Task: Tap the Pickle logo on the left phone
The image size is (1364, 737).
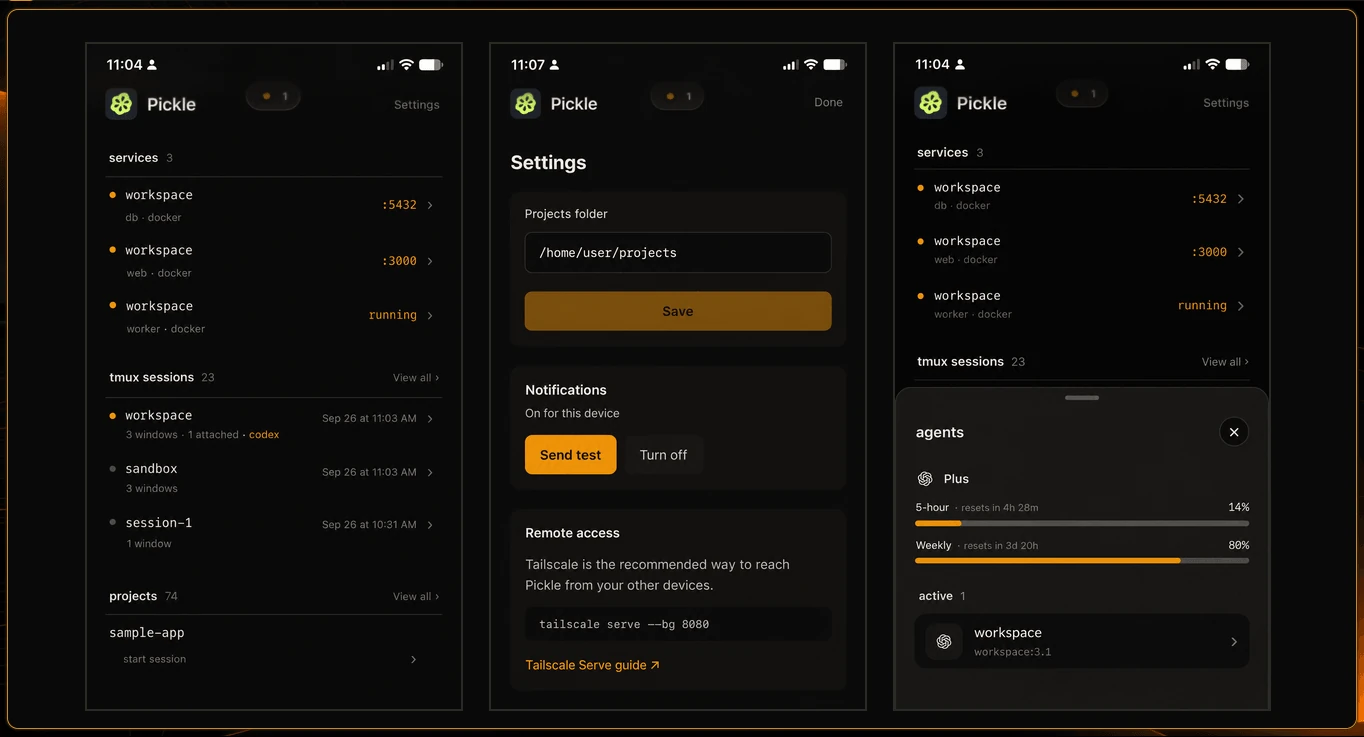Action: [x=122, y=104]
